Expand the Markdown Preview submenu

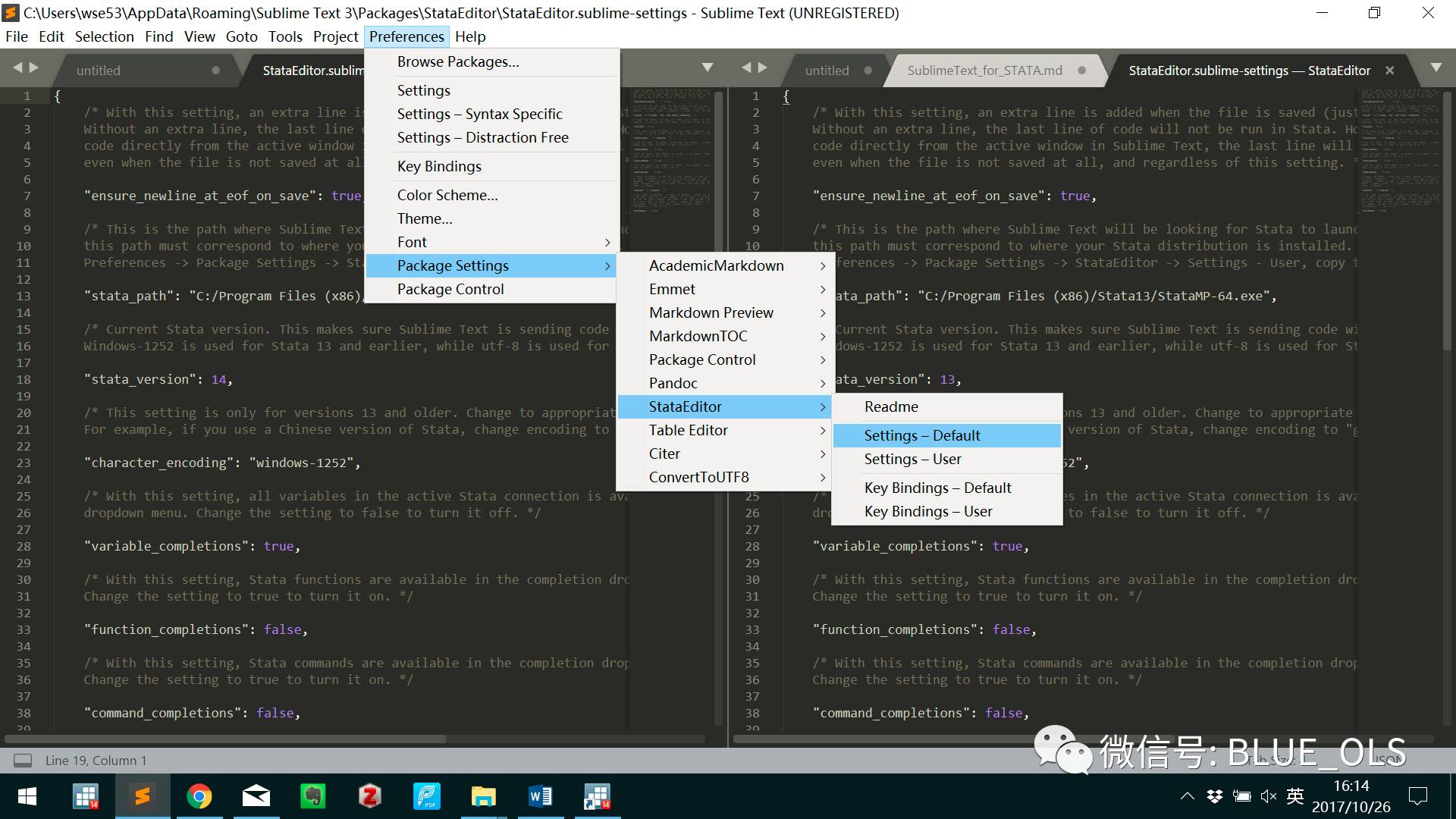725,312
